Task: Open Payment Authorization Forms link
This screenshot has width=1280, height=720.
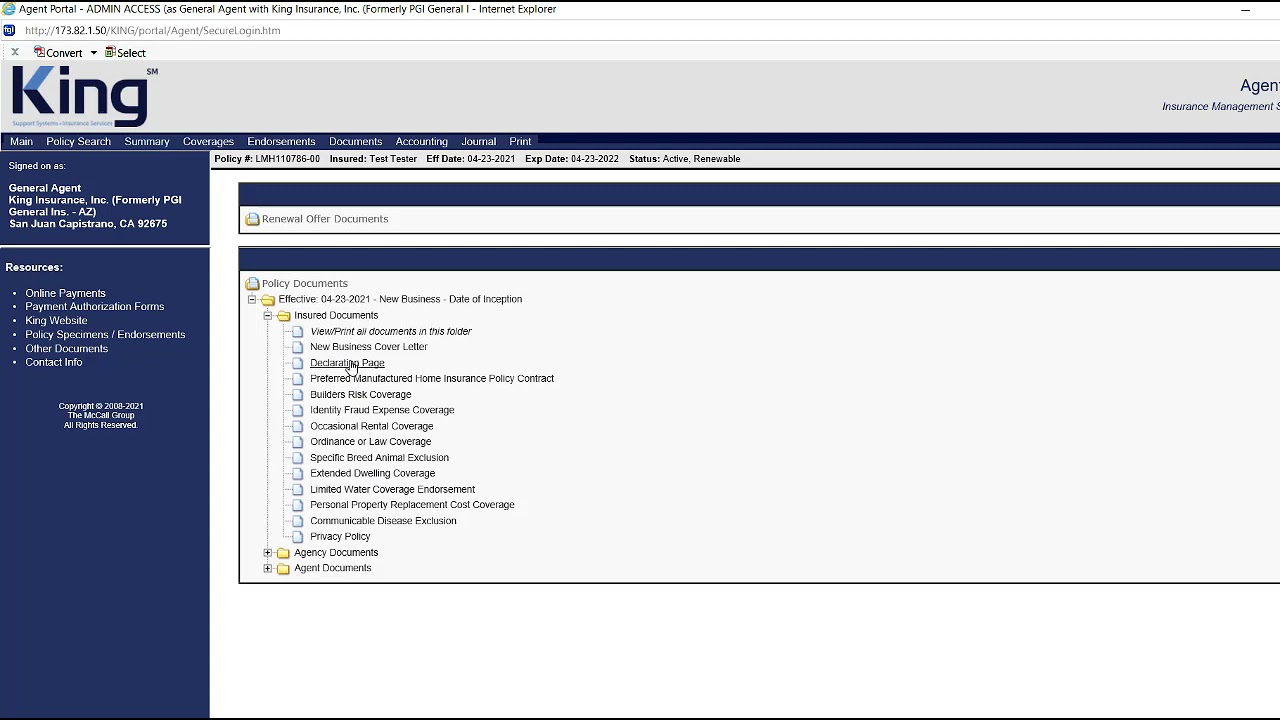Action: [x=95, y=306]
